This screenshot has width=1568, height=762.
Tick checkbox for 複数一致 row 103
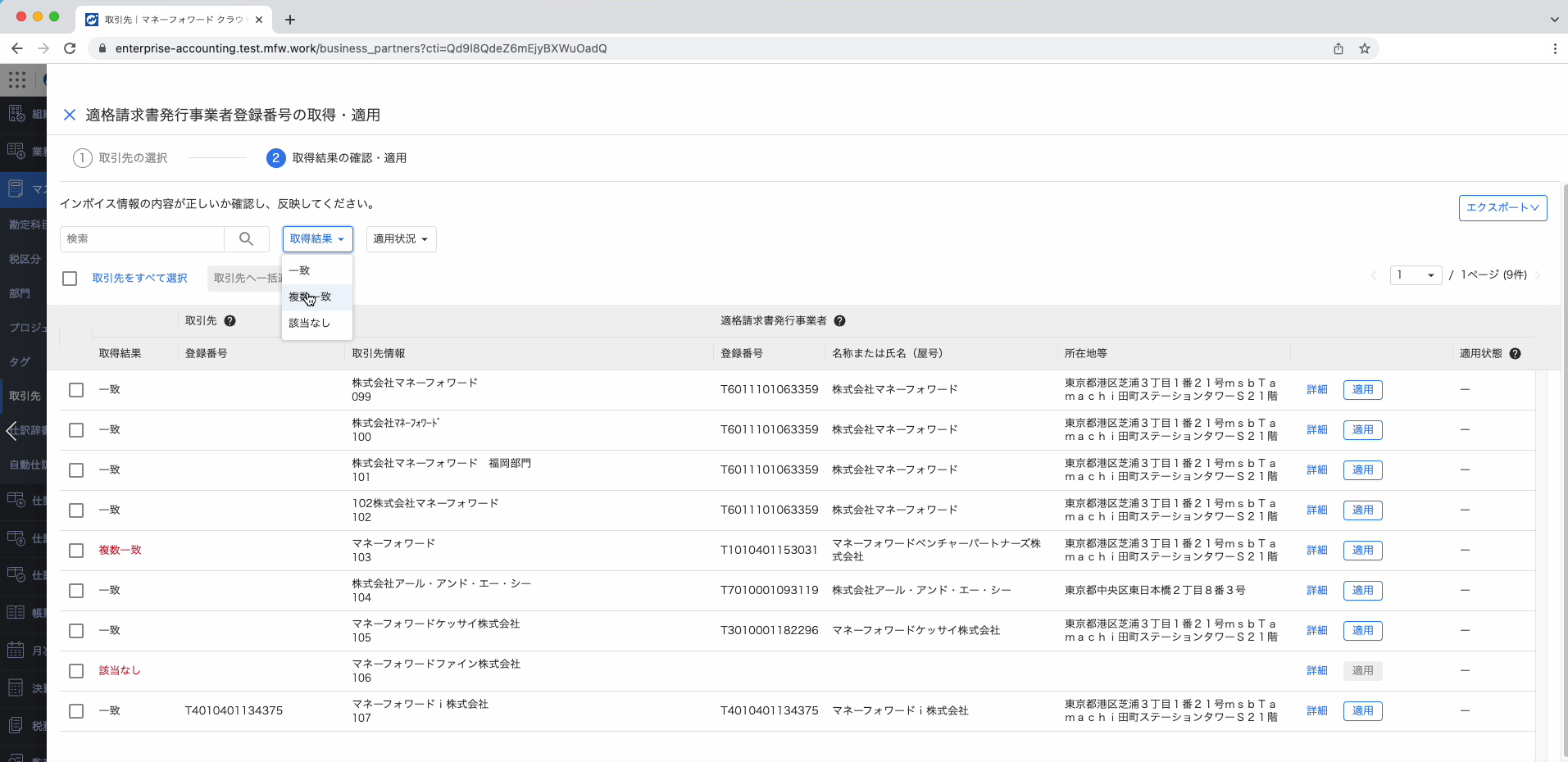tap(76, 551)
